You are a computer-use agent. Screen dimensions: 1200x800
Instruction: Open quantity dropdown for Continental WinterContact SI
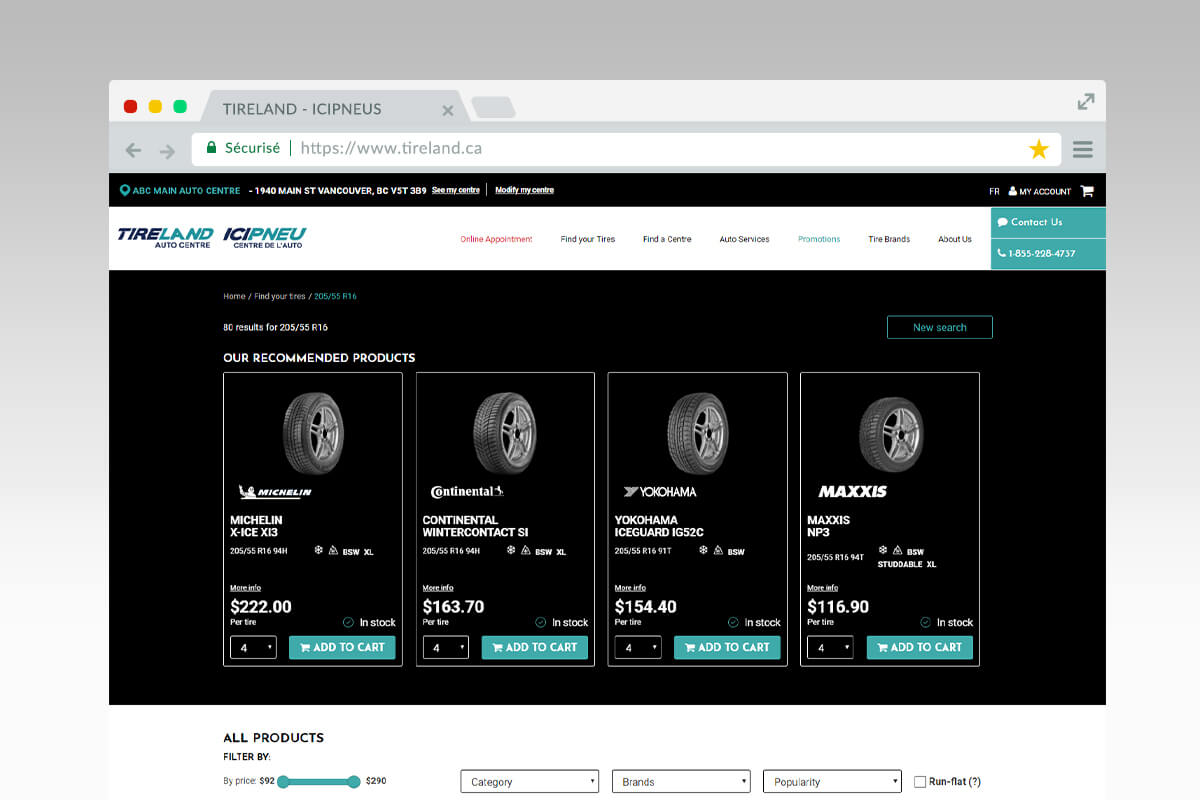(446, 647)
